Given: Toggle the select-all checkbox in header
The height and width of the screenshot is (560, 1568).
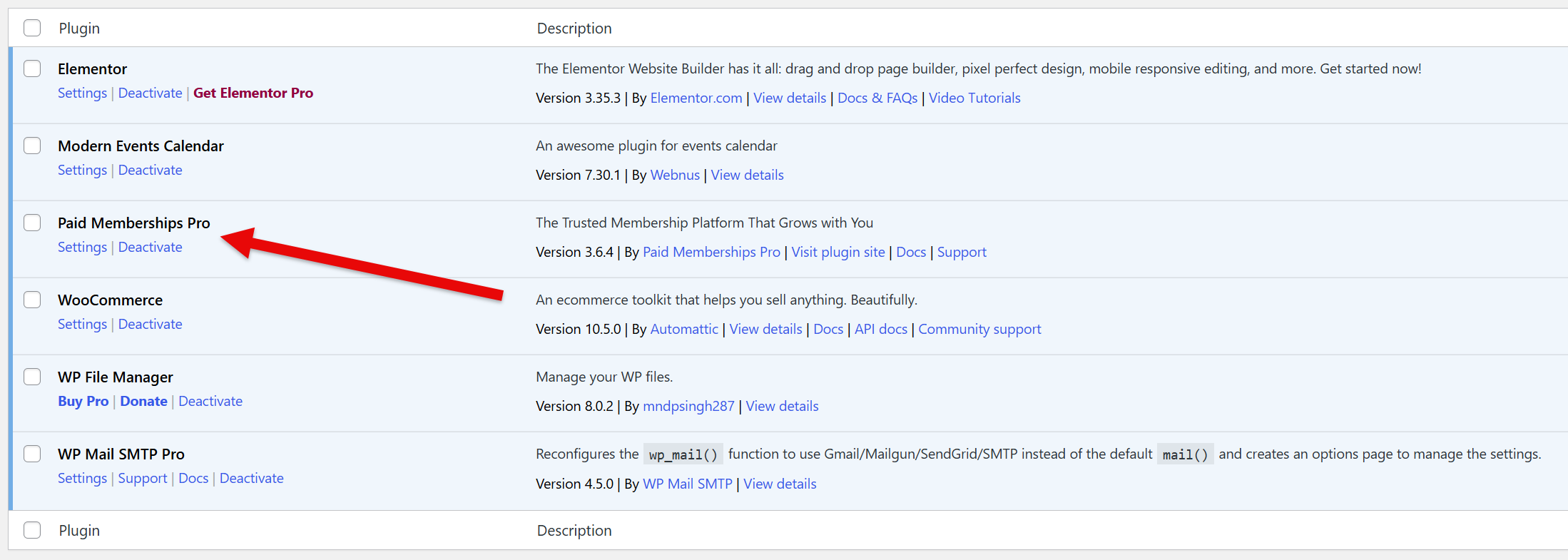Looking at the screenshot, I should (x=32, y=28).
